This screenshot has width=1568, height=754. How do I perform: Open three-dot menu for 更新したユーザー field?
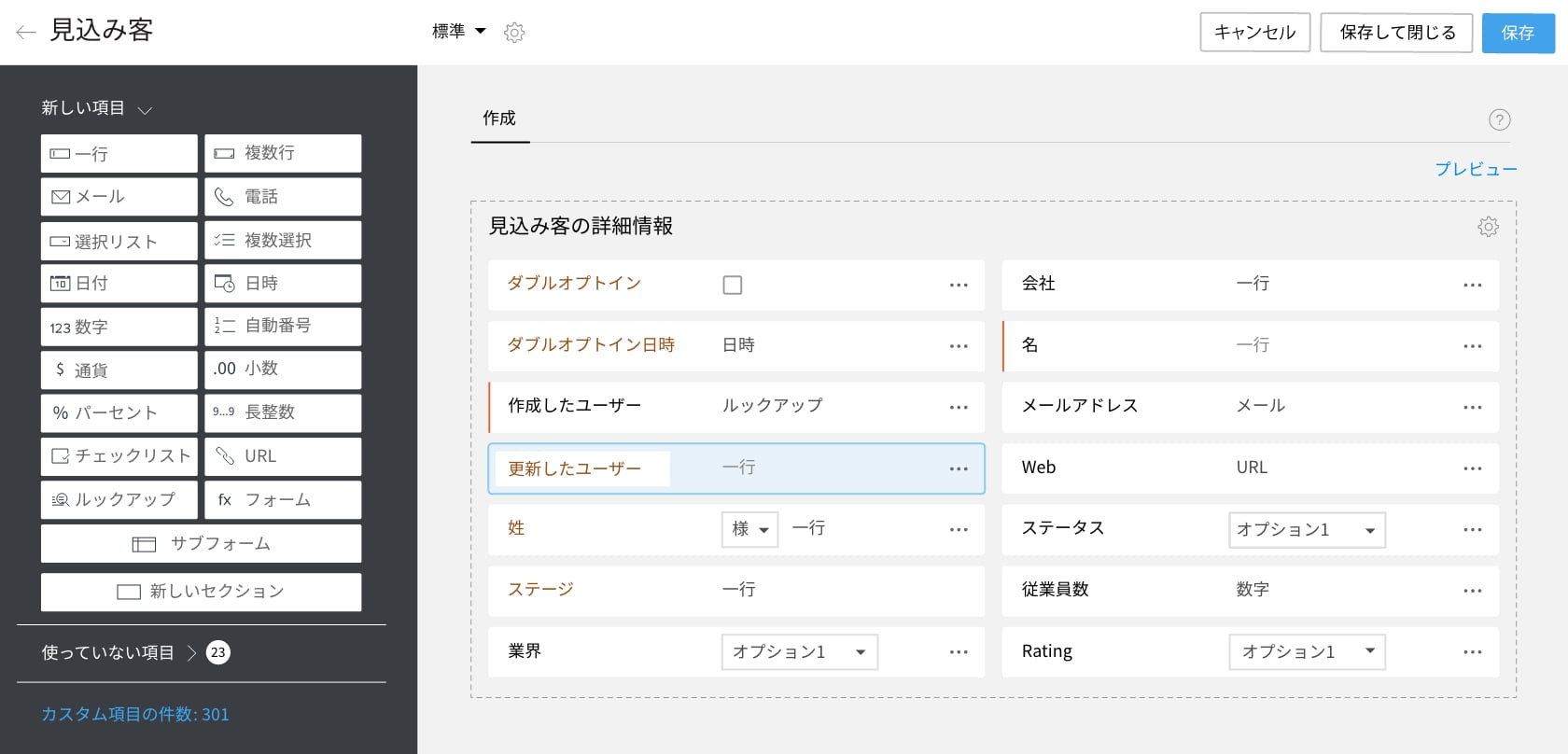[x=958, y=468]
